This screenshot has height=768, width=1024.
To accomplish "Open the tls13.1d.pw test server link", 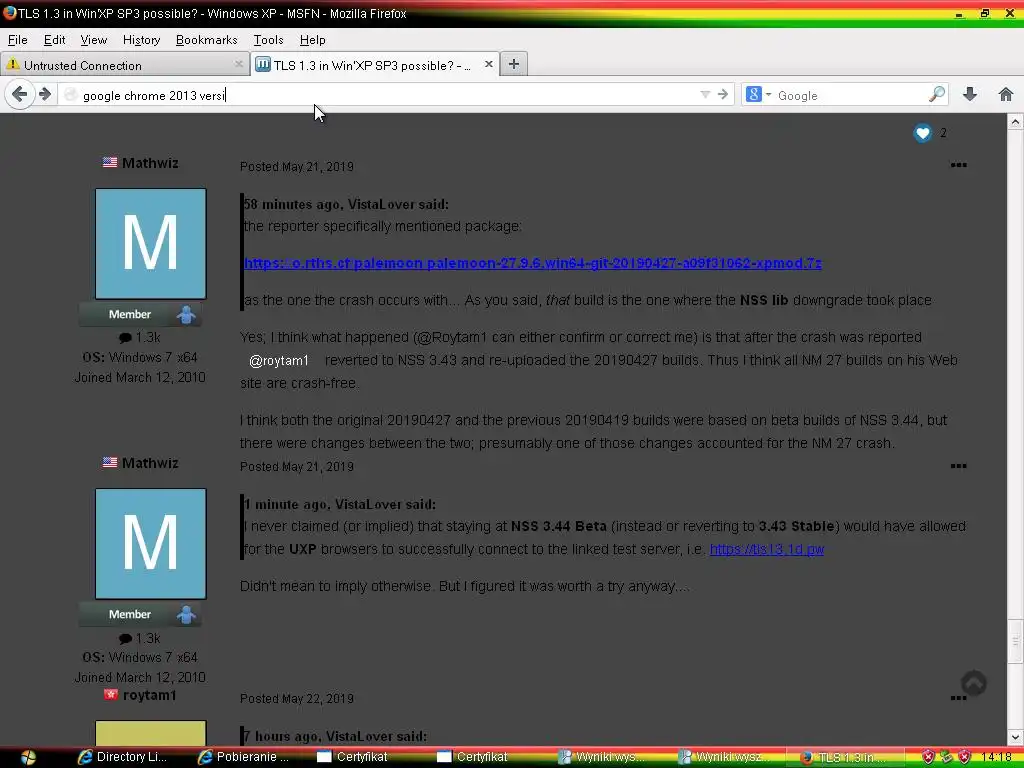I will (x=767, y=549).
